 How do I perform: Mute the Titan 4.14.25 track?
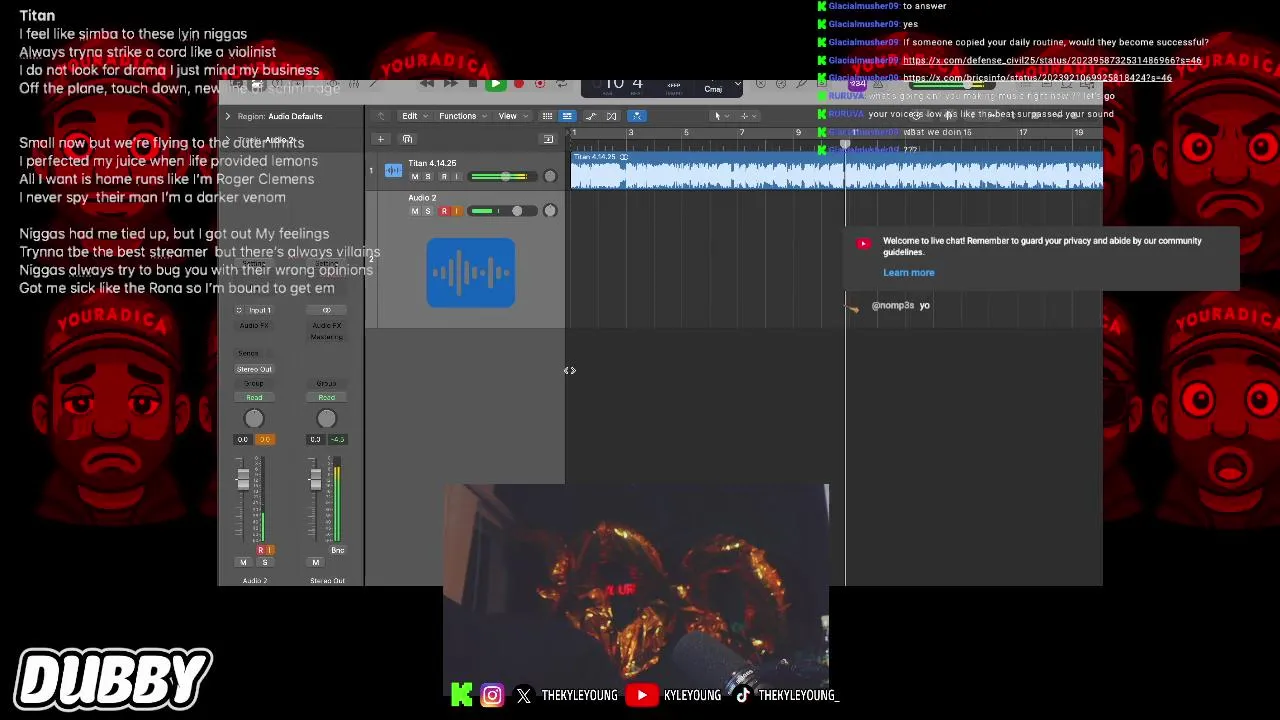coord(415,177)
